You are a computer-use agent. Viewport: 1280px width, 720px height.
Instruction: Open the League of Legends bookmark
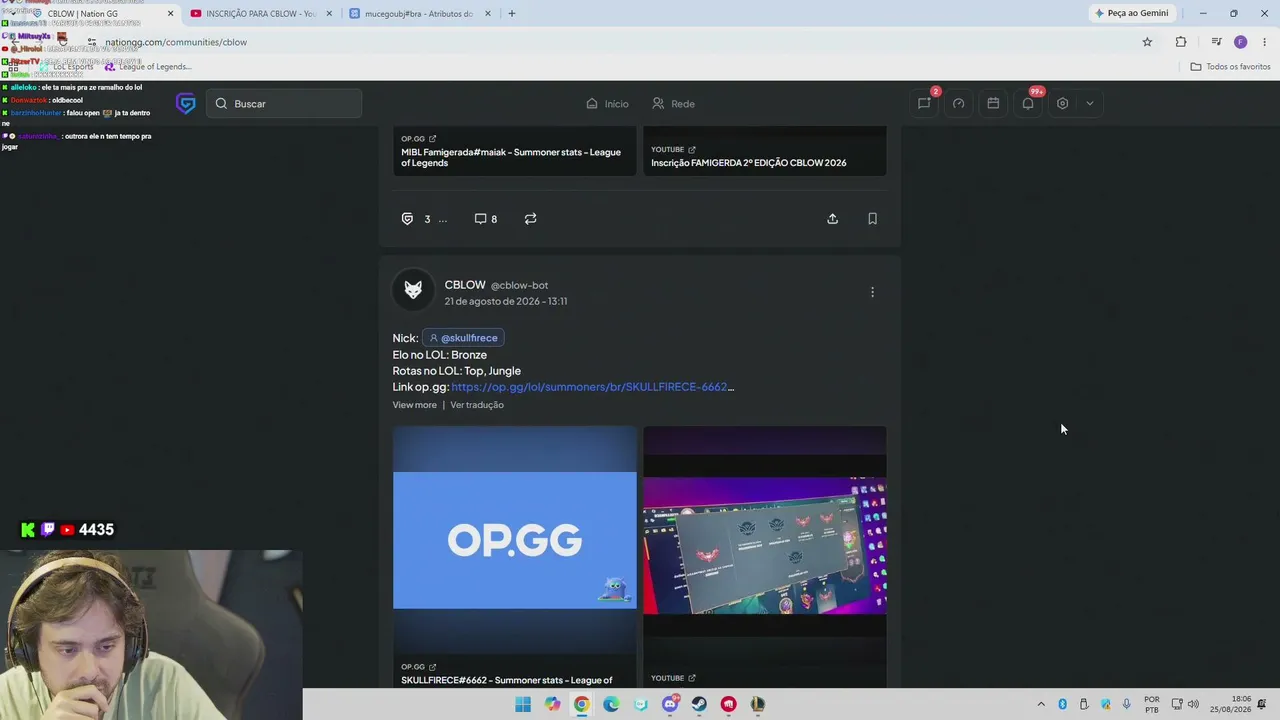(x=147, y=67)
